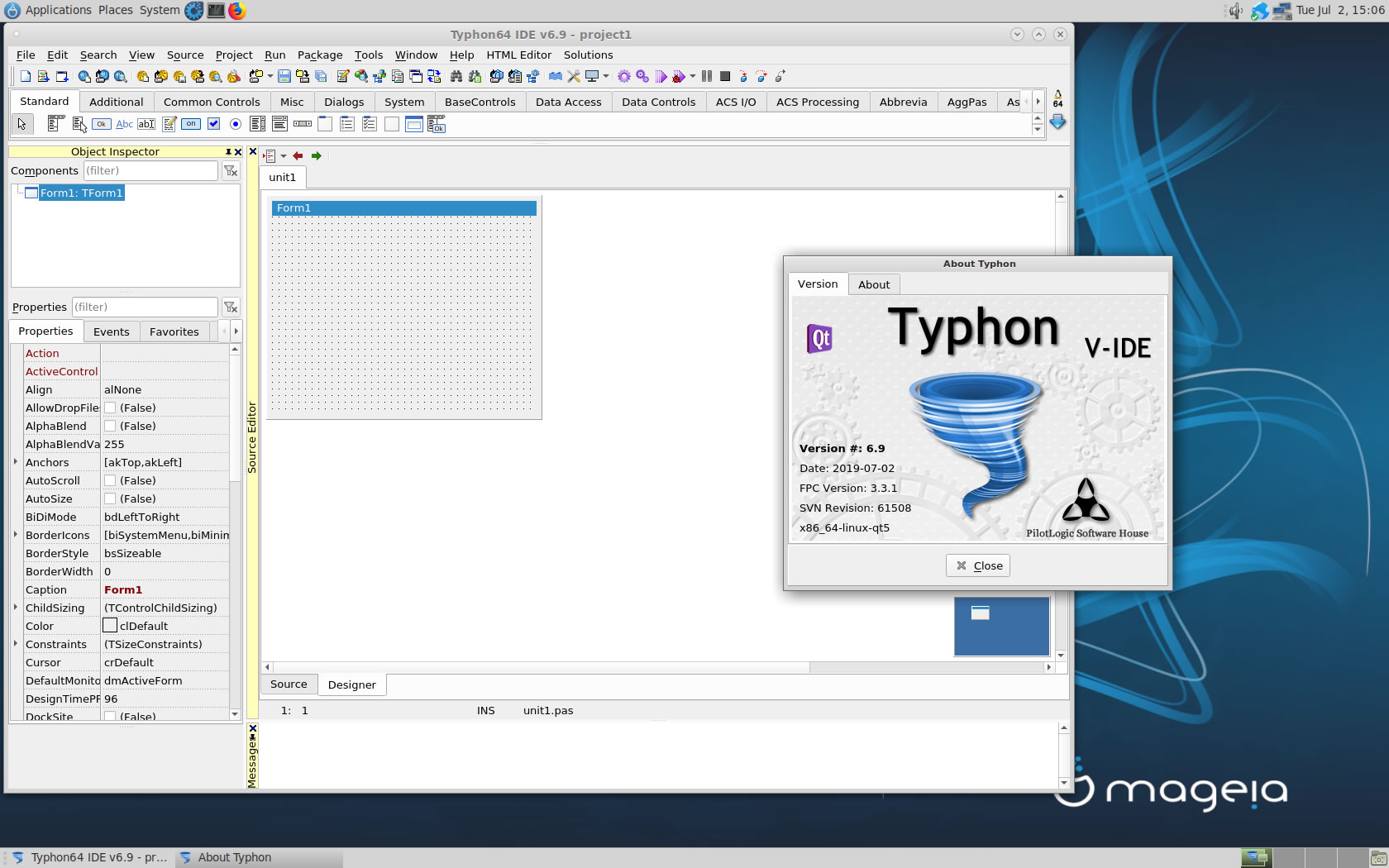
Task: Pick the TCheckBox component from palette
Action: 213,124
